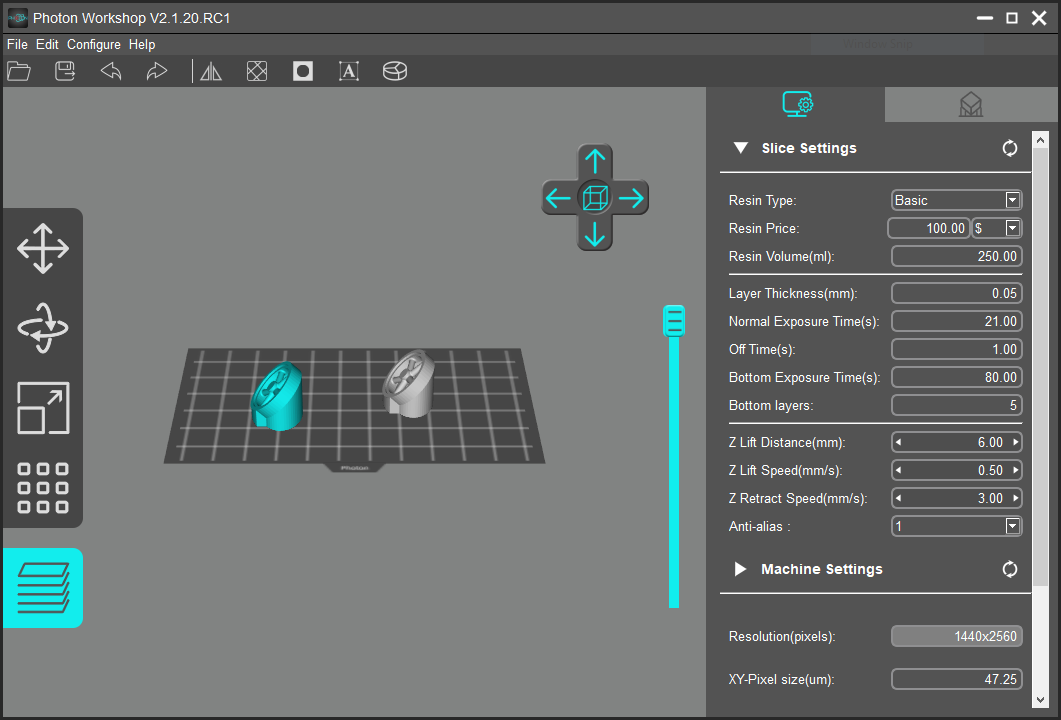1061x720 pixels.
Task: Open the Configure menu
Action: (x=93, y=44)
